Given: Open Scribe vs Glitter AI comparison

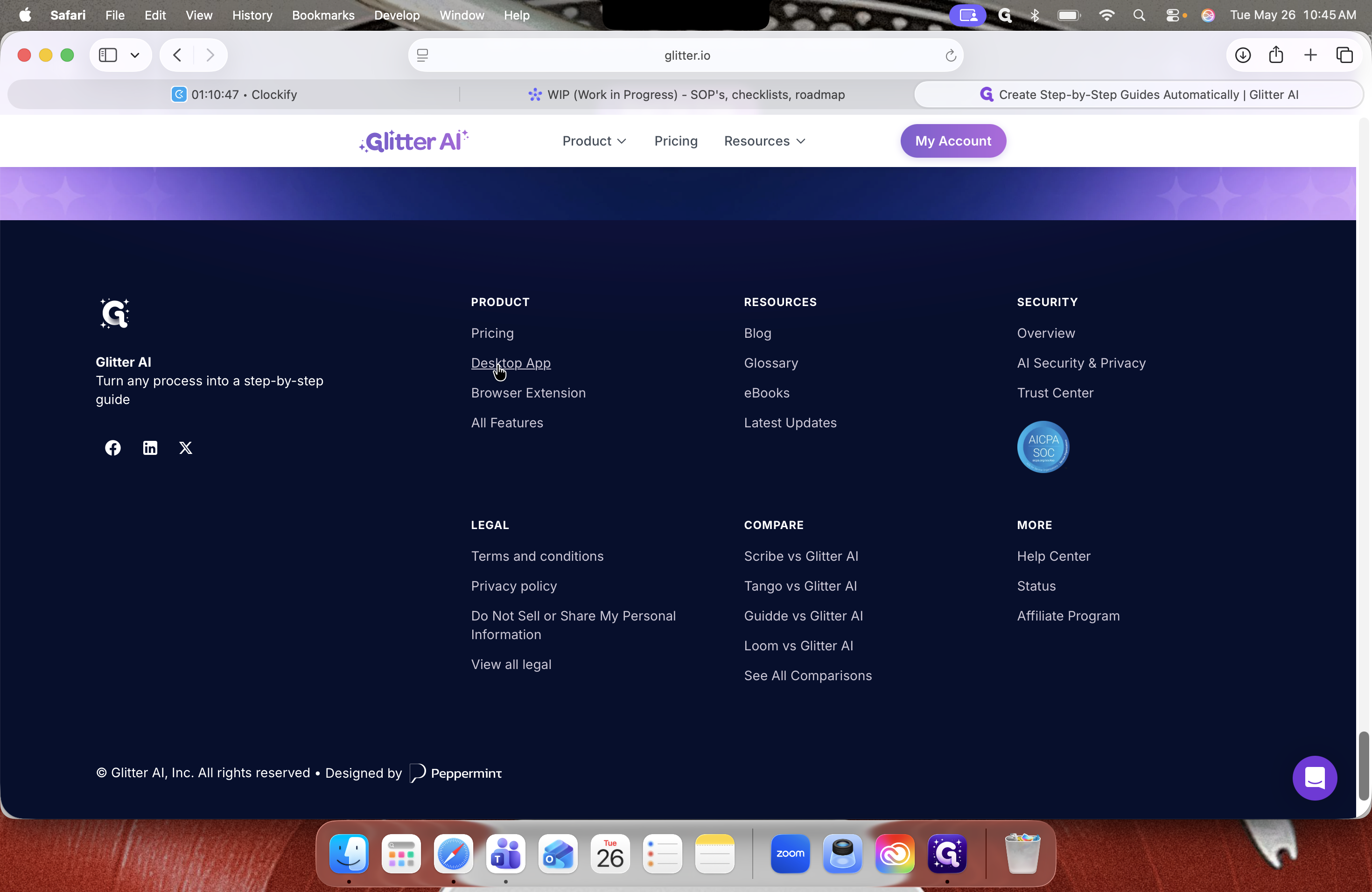Looking at the screenshot, I should (x=801, y=556).
